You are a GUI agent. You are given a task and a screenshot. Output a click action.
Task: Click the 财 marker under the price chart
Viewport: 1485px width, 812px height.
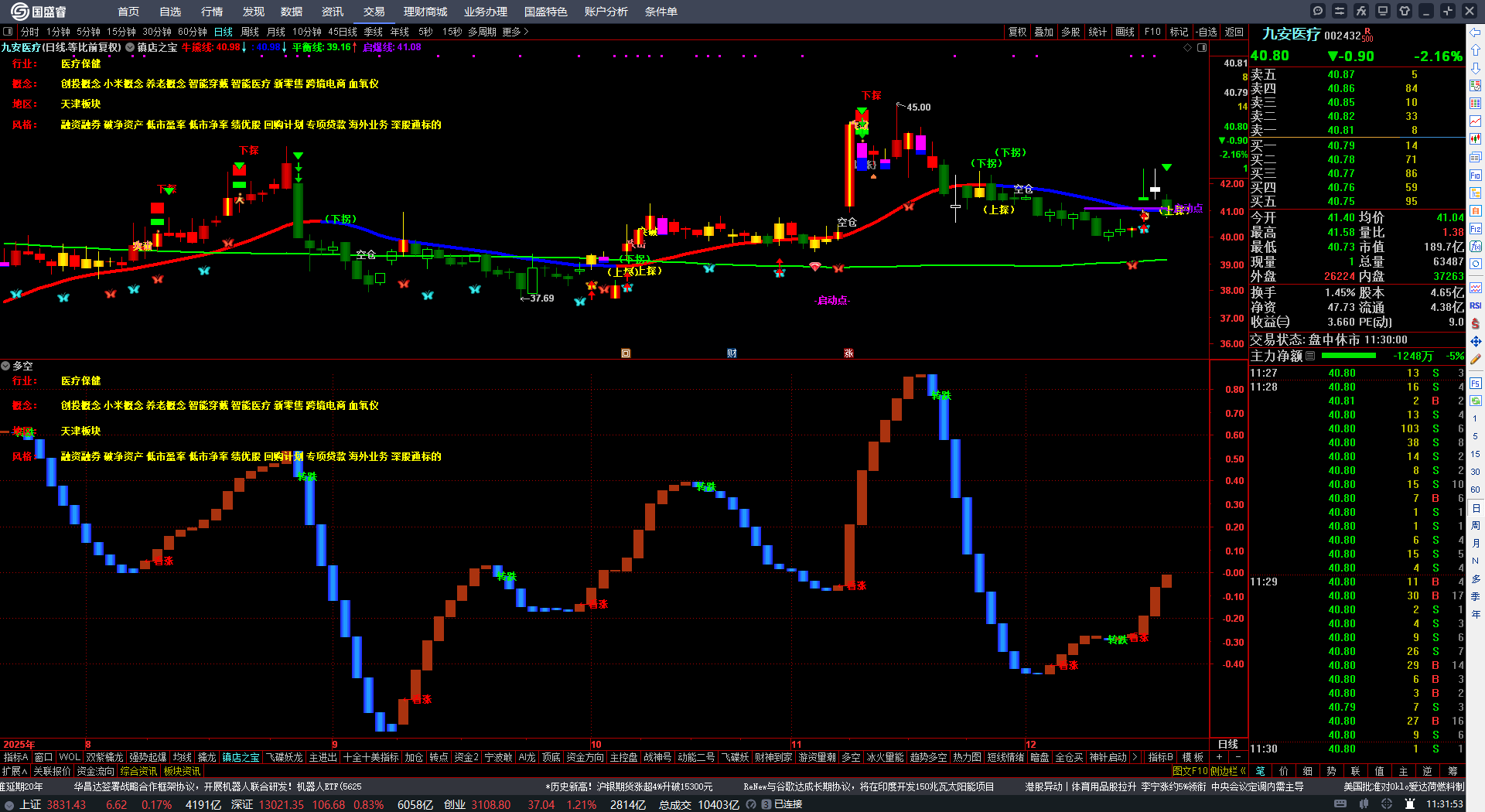(x=732, y=353)
